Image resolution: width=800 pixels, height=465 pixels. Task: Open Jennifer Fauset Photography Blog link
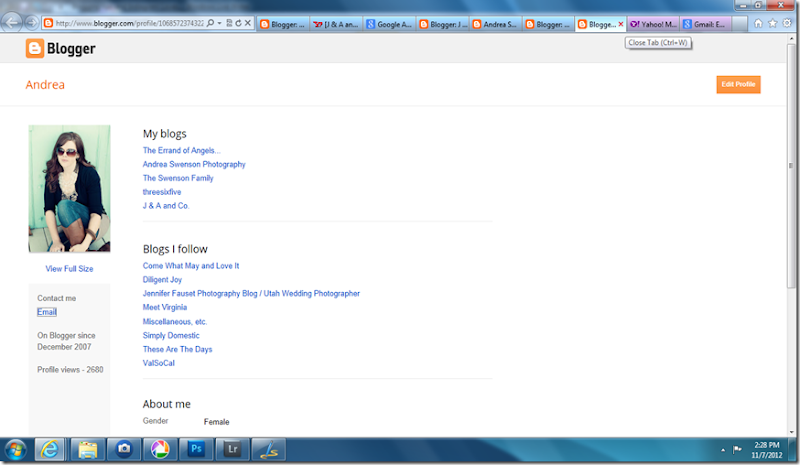click(x=251, y=293)
